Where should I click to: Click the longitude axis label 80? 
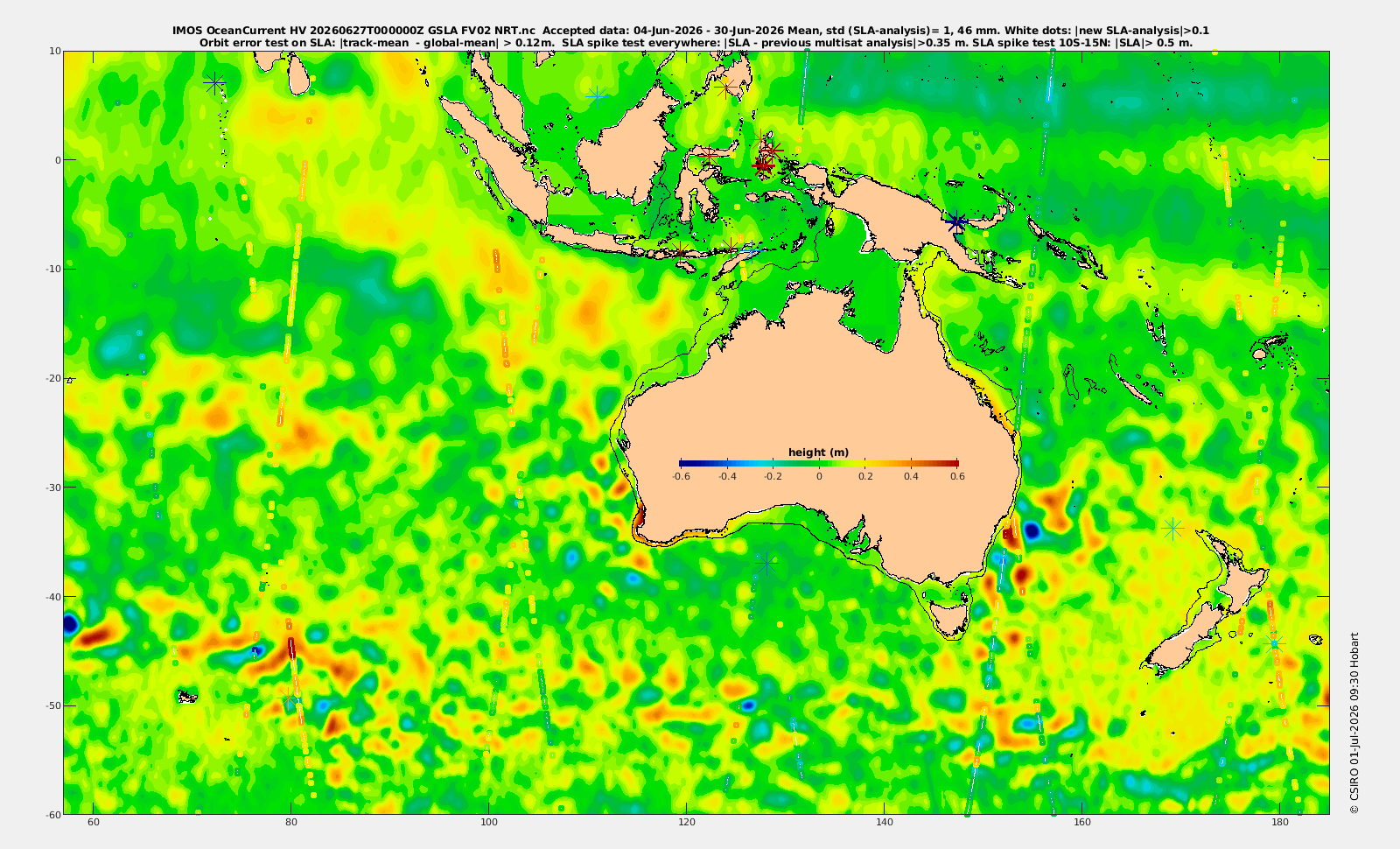click(291, 822)
